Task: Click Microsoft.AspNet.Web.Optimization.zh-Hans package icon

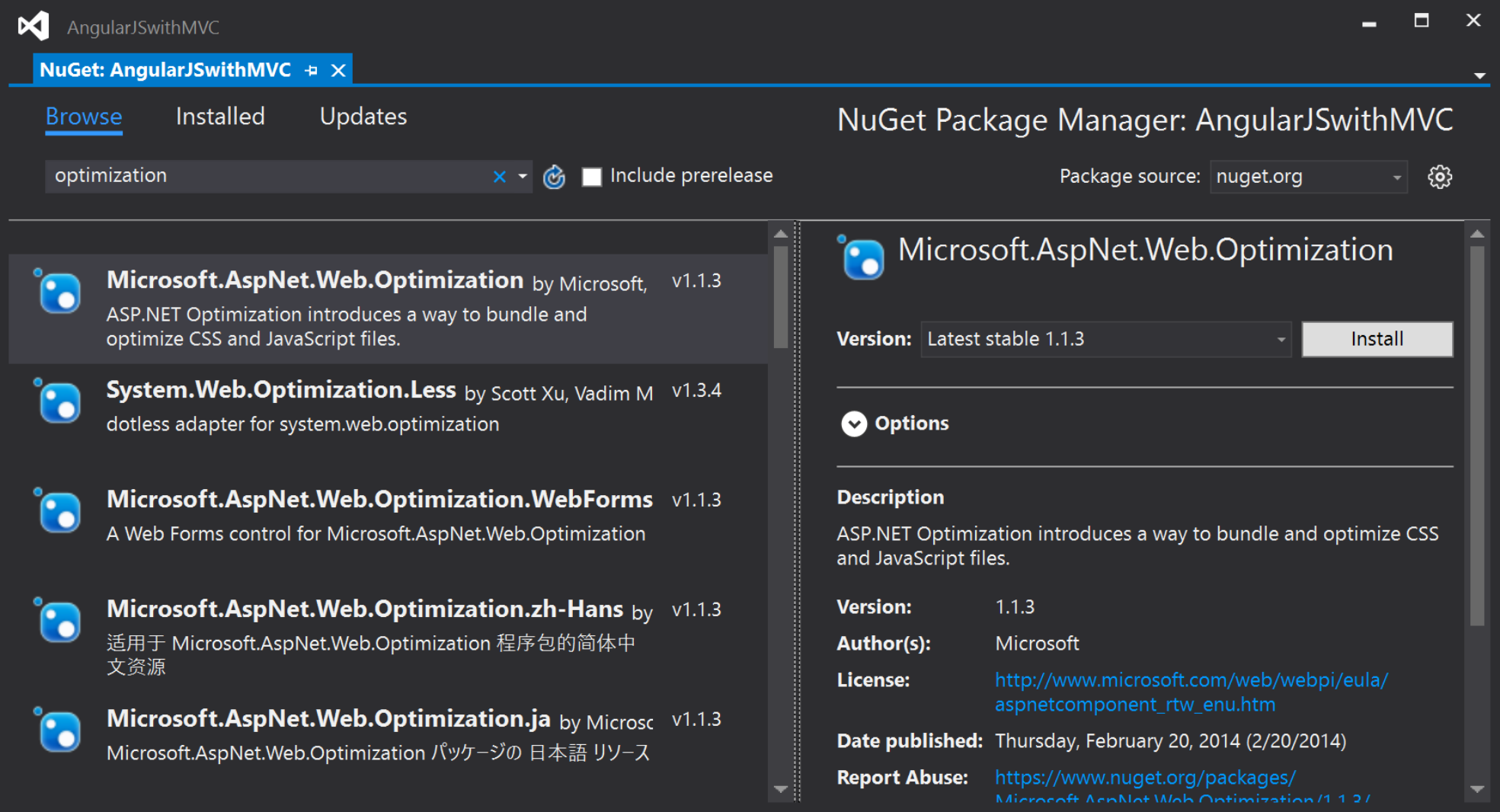Action: pyautogui.click(x=58, y=620)
